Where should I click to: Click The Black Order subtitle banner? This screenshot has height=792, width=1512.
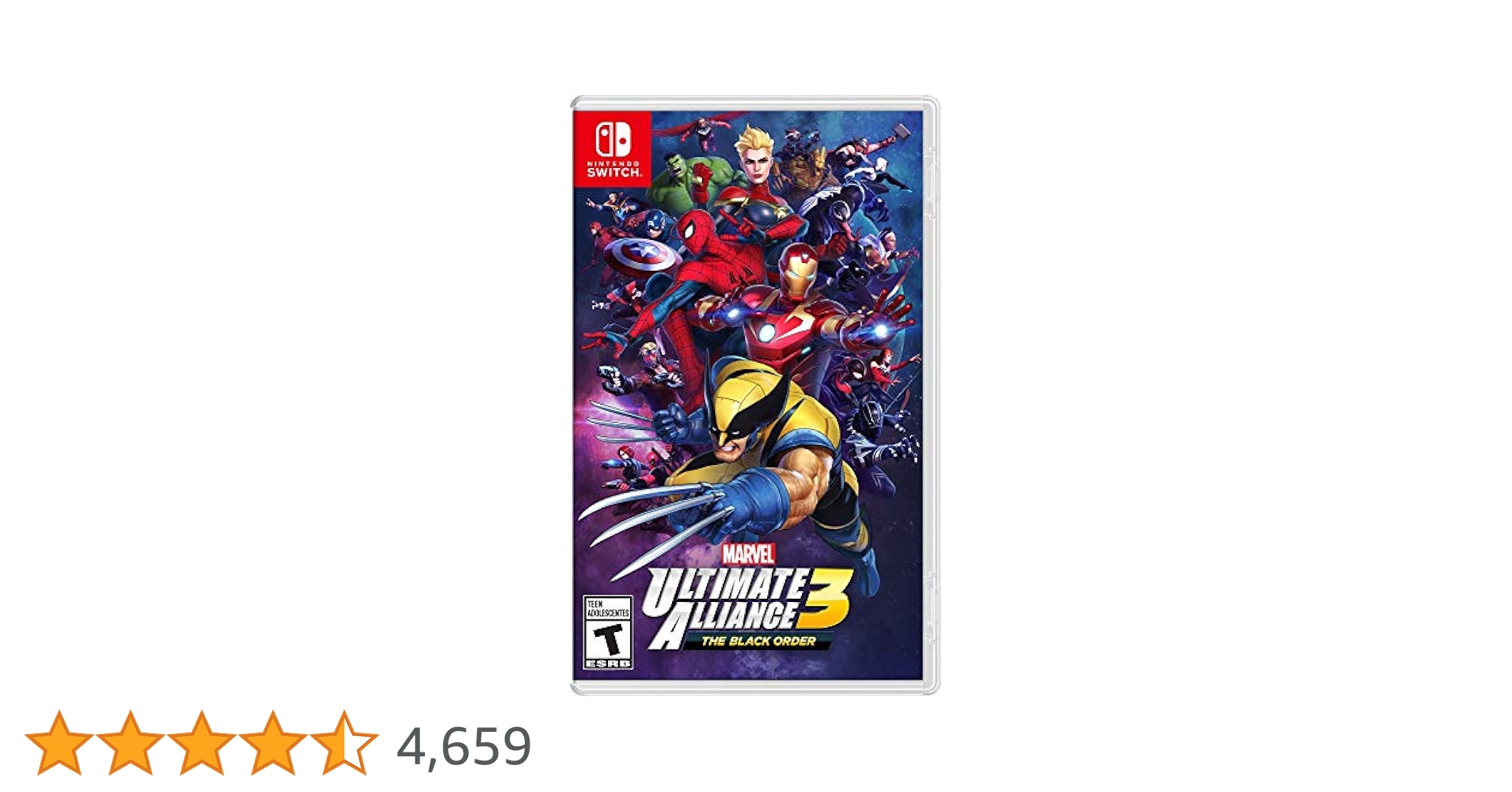click(x=758, y=641)
